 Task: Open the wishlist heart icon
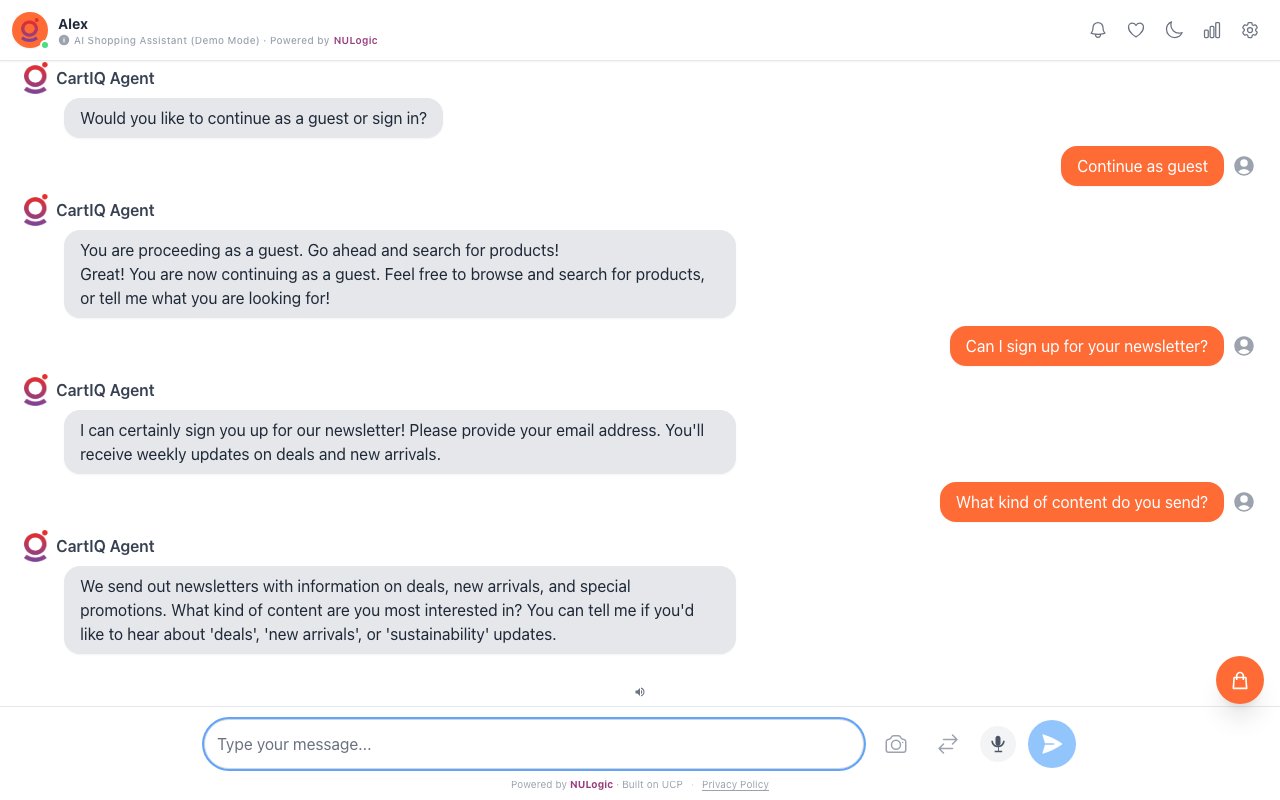pos(1136,30)
